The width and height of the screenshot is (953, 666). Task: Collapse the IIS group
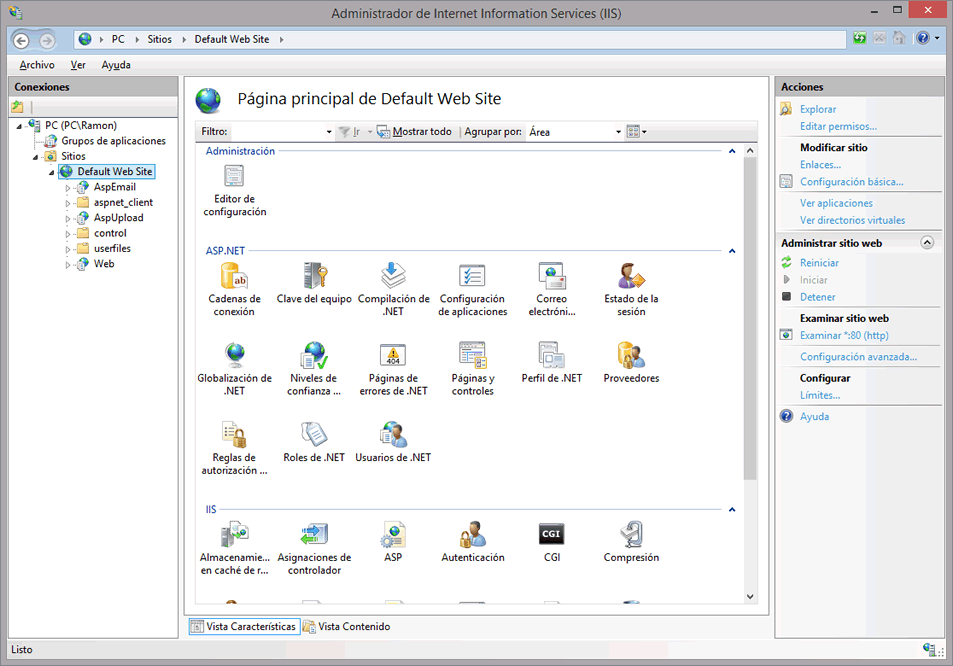click(732, 510)
